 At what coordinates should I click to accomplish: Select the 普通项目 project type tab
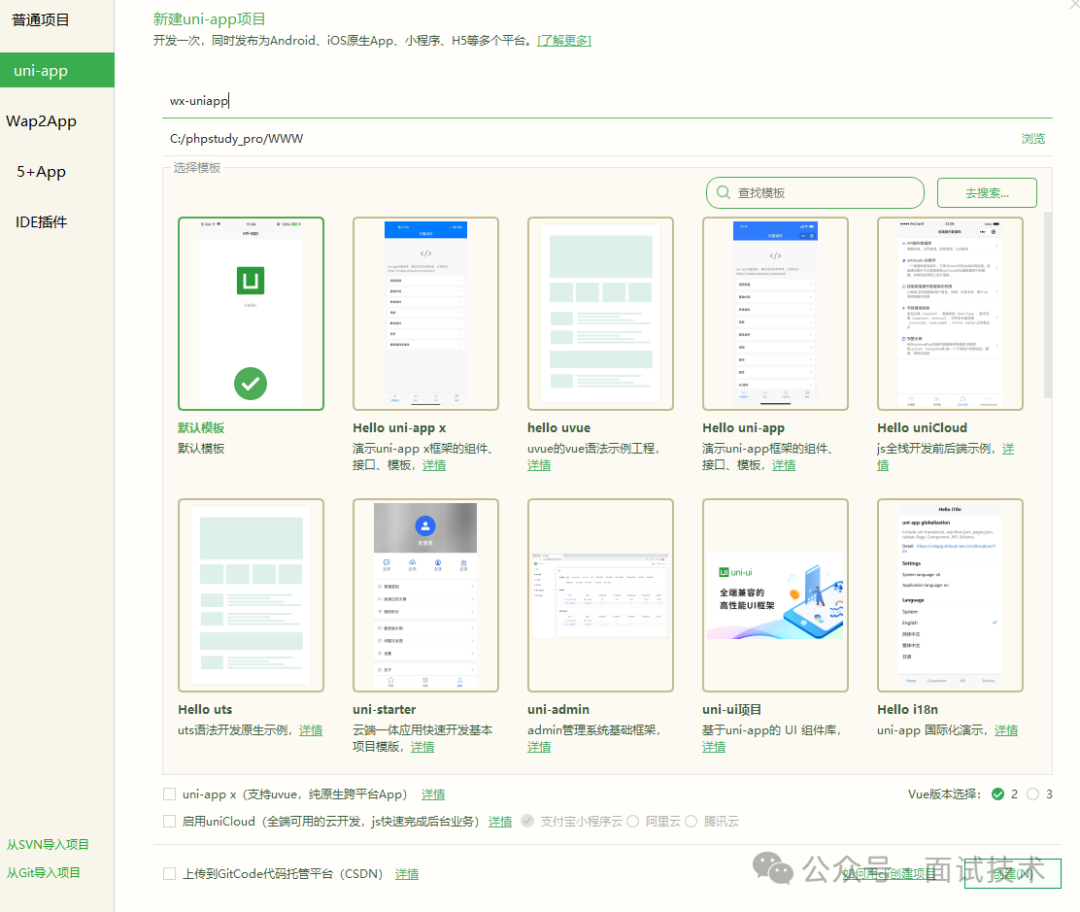[x=41, y=20]
